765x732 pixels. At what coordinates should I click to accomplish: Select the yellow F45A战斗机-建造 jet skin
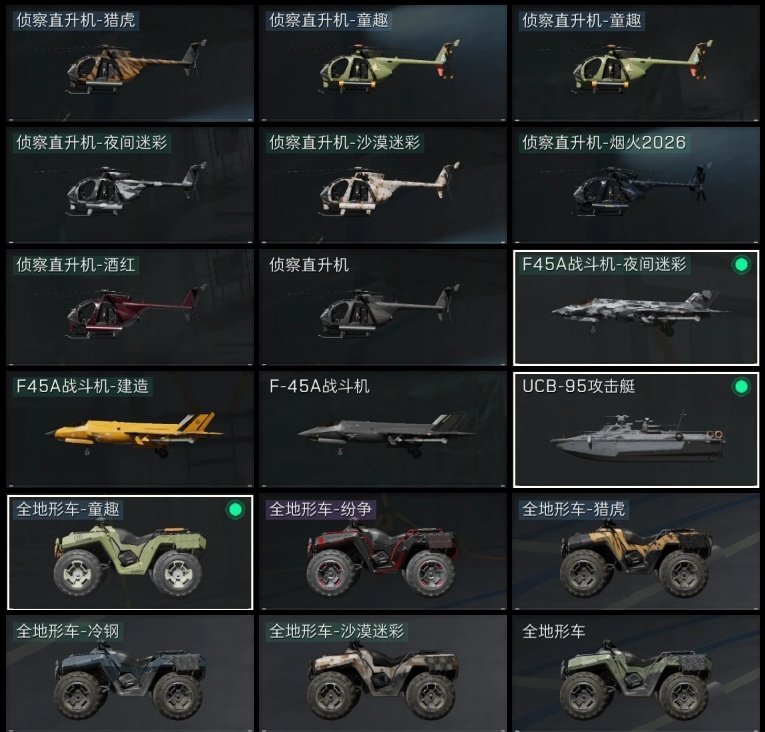pyautogui.click(x=130, y=429)
